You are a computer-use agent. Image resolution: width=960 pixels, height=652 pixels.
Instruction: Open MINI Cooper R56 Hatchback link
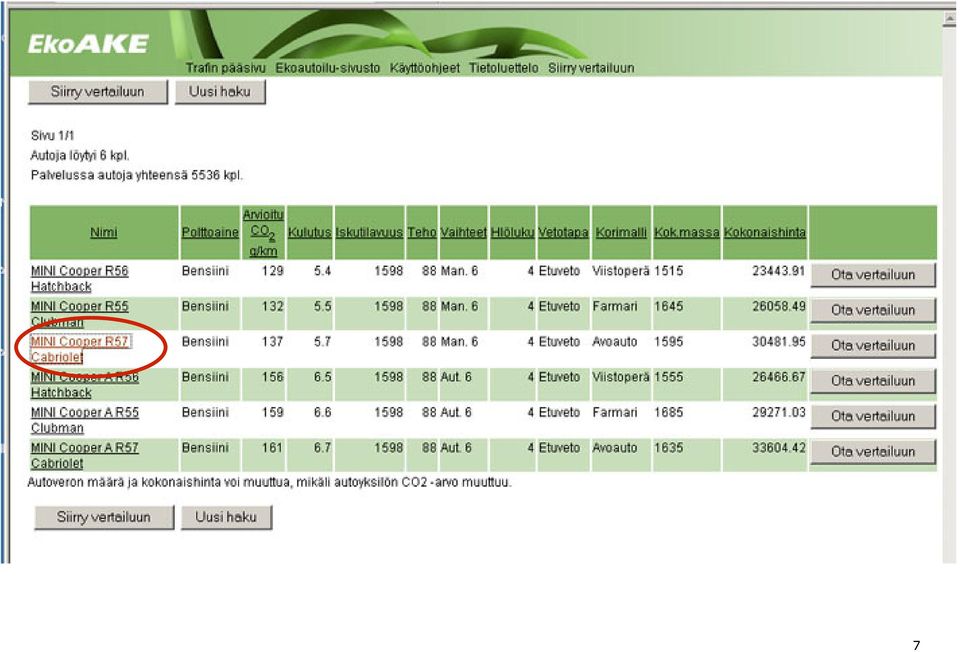click(80, 279)
